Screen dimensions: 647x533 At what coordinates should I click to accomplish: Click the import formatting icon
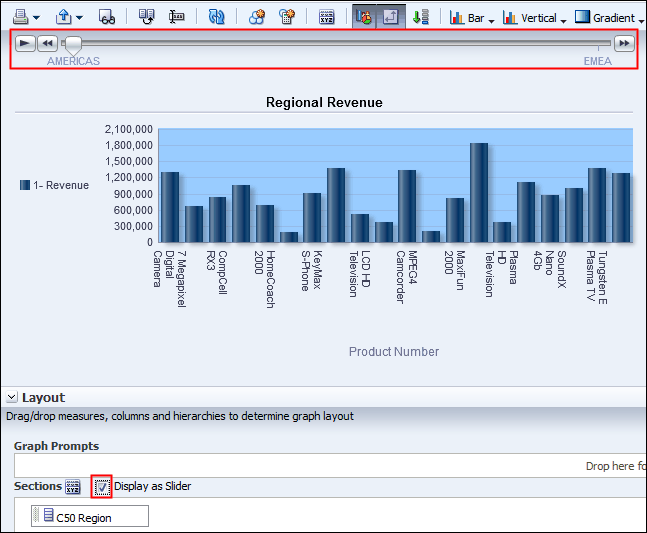pos(146,17)
